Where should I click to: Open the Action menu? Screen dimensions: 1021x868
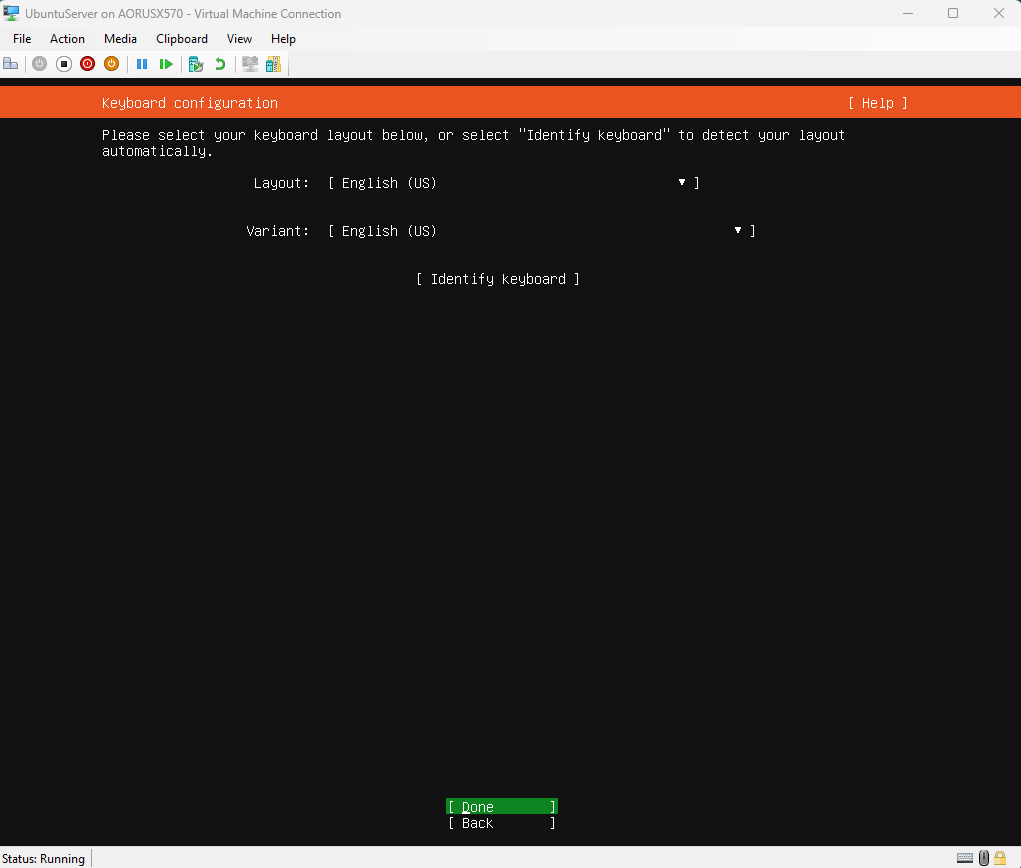pyautogui.click(x=67, y=39)
